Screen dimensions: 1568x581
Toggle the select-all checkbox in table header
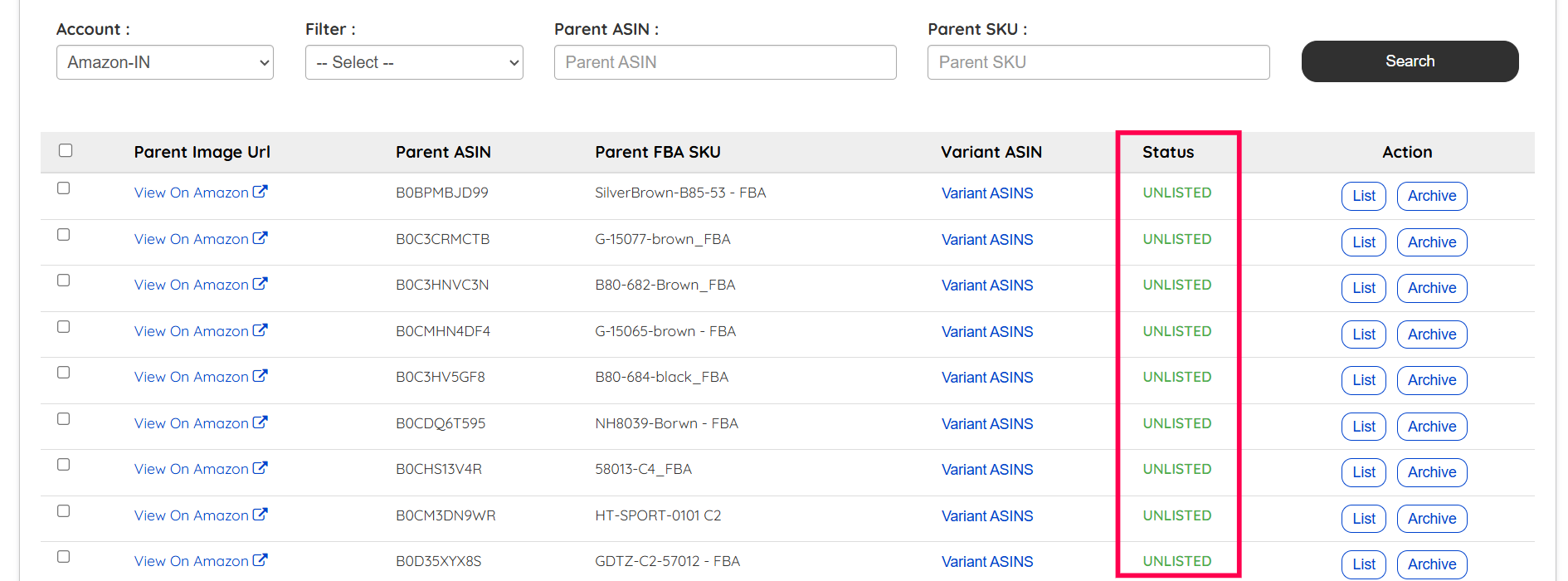pos(66,150)
